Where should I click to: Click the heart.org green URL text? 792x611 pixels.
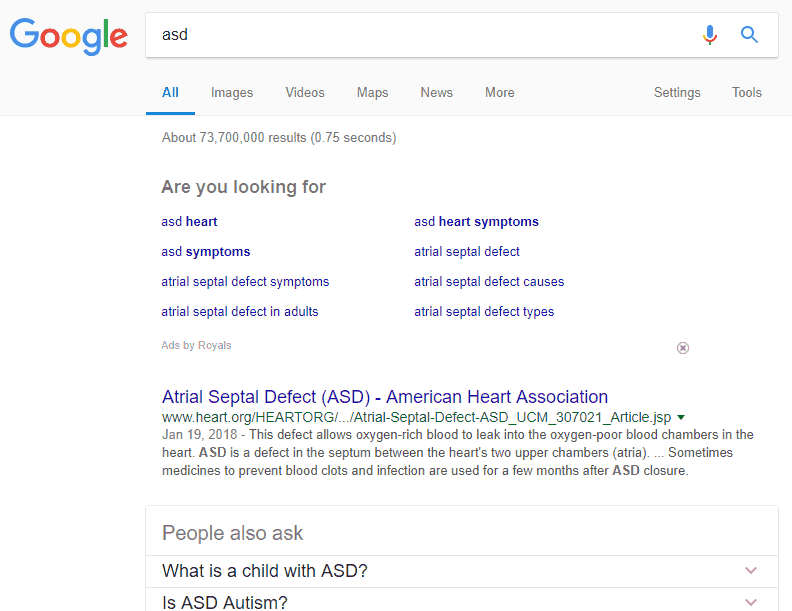click(x=416, y=418)
